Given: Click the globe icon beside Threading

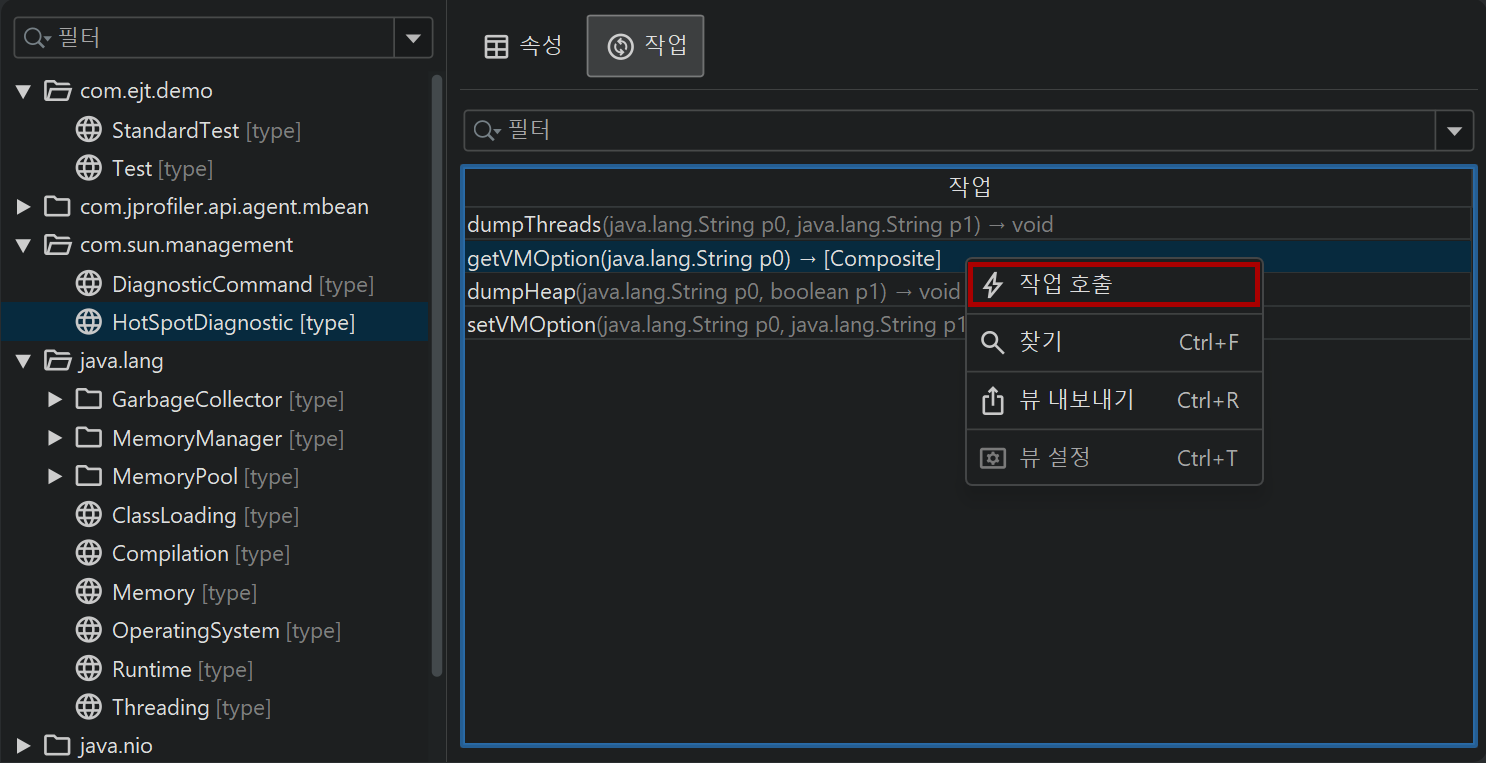Looking at the screenshot, I should click(89, 707).
